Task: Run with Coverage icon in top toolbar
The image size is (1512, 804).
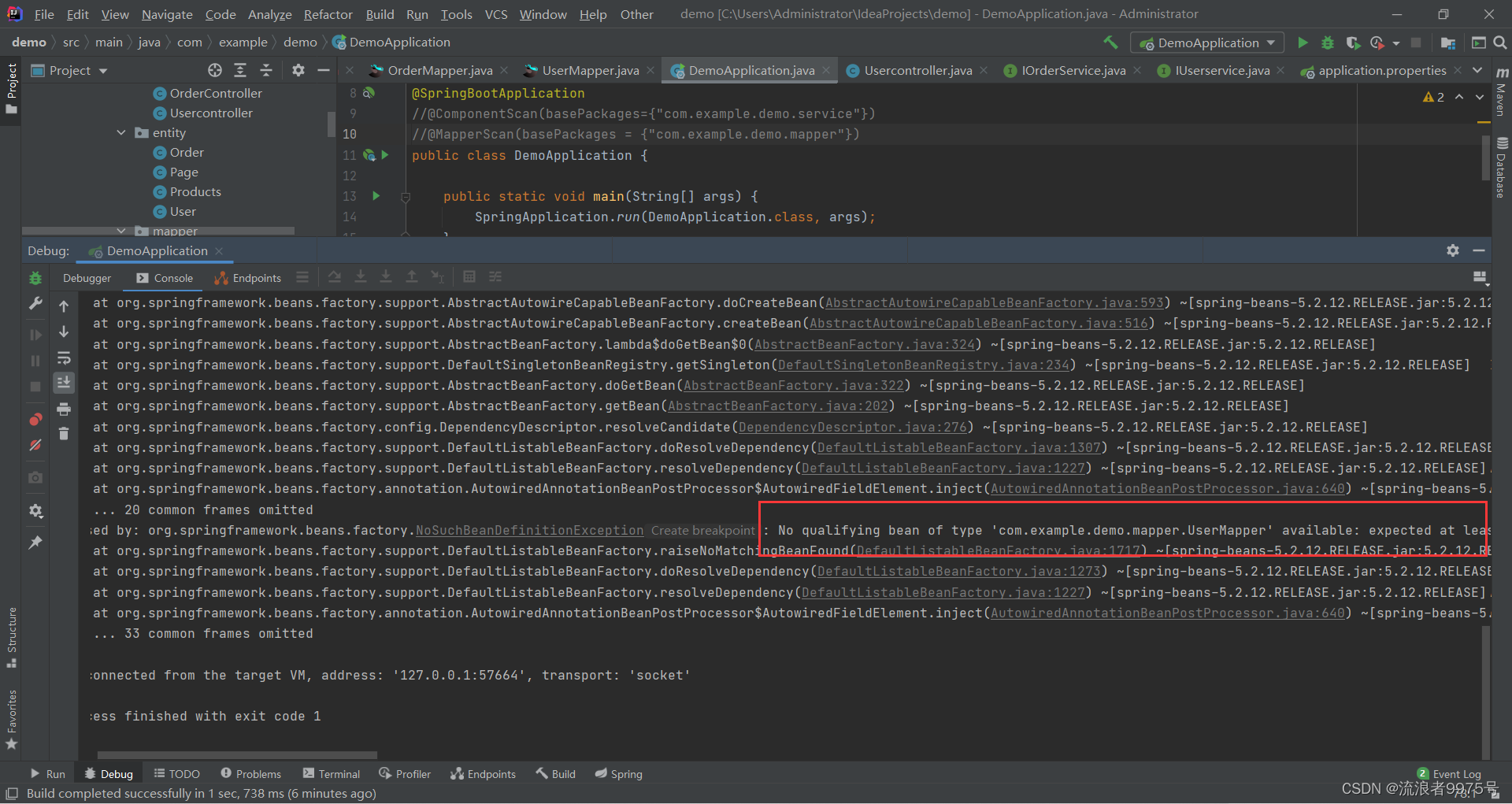Action: coord(1353,43)
